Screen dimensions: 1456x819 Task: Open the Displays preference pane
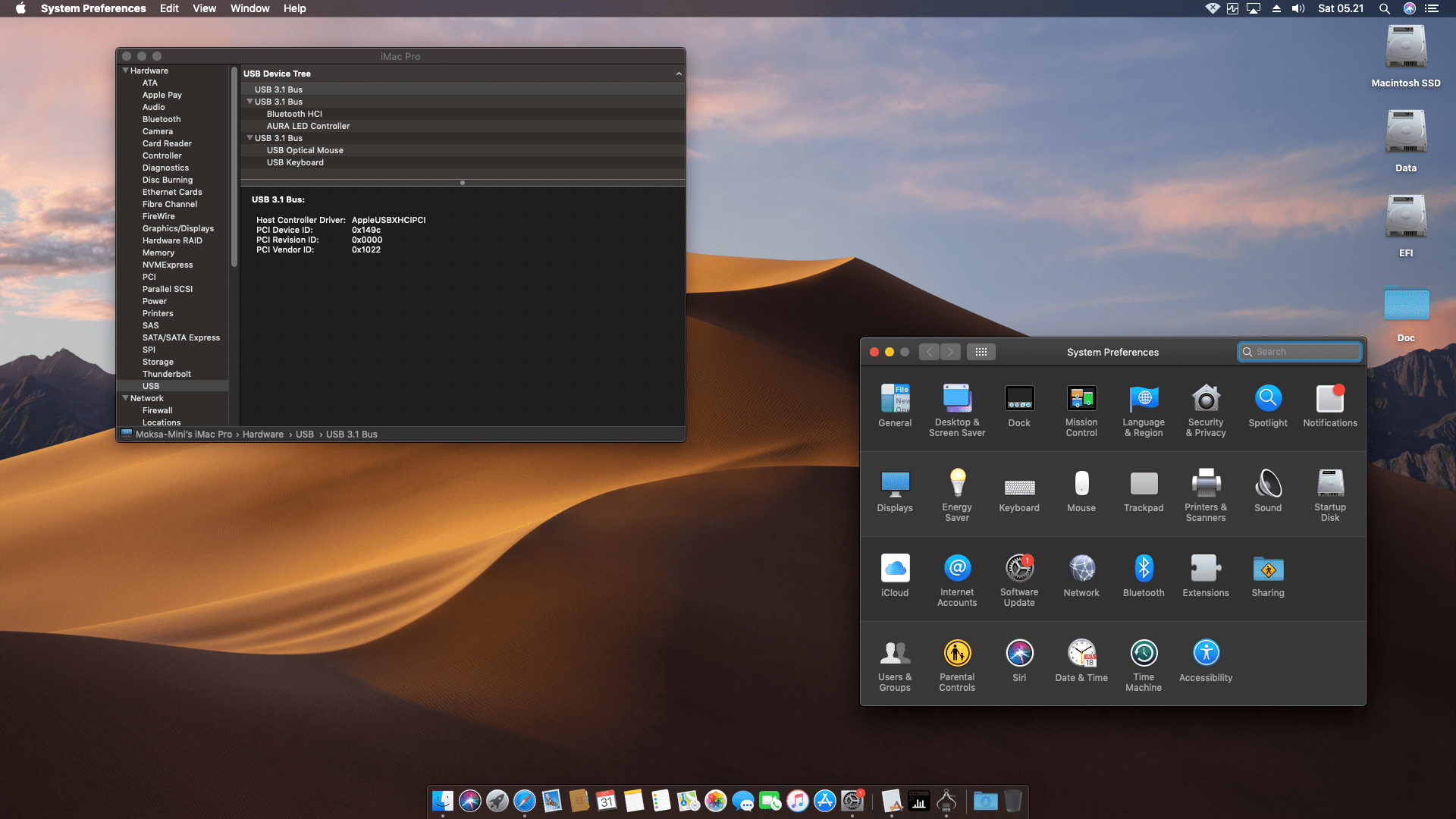pyautogui.click(x=895, y=491)
